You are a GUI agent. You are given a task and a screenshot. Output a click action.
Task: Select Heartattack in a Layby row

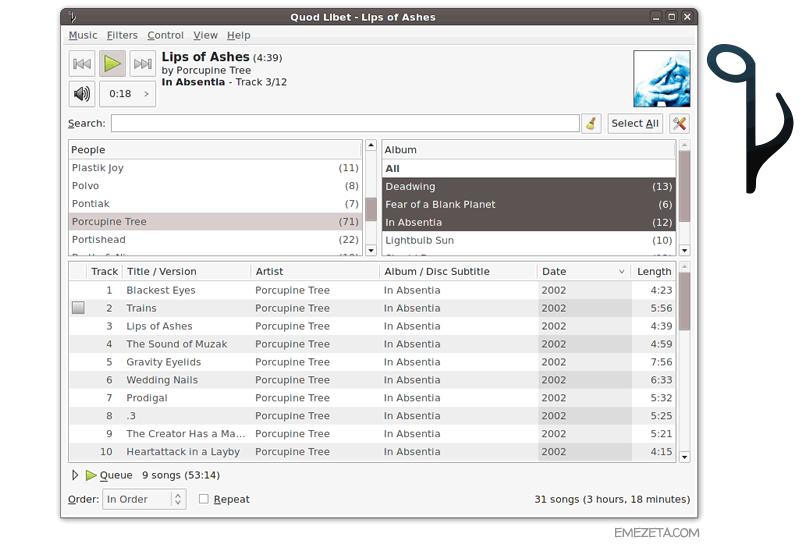point(372,452)
